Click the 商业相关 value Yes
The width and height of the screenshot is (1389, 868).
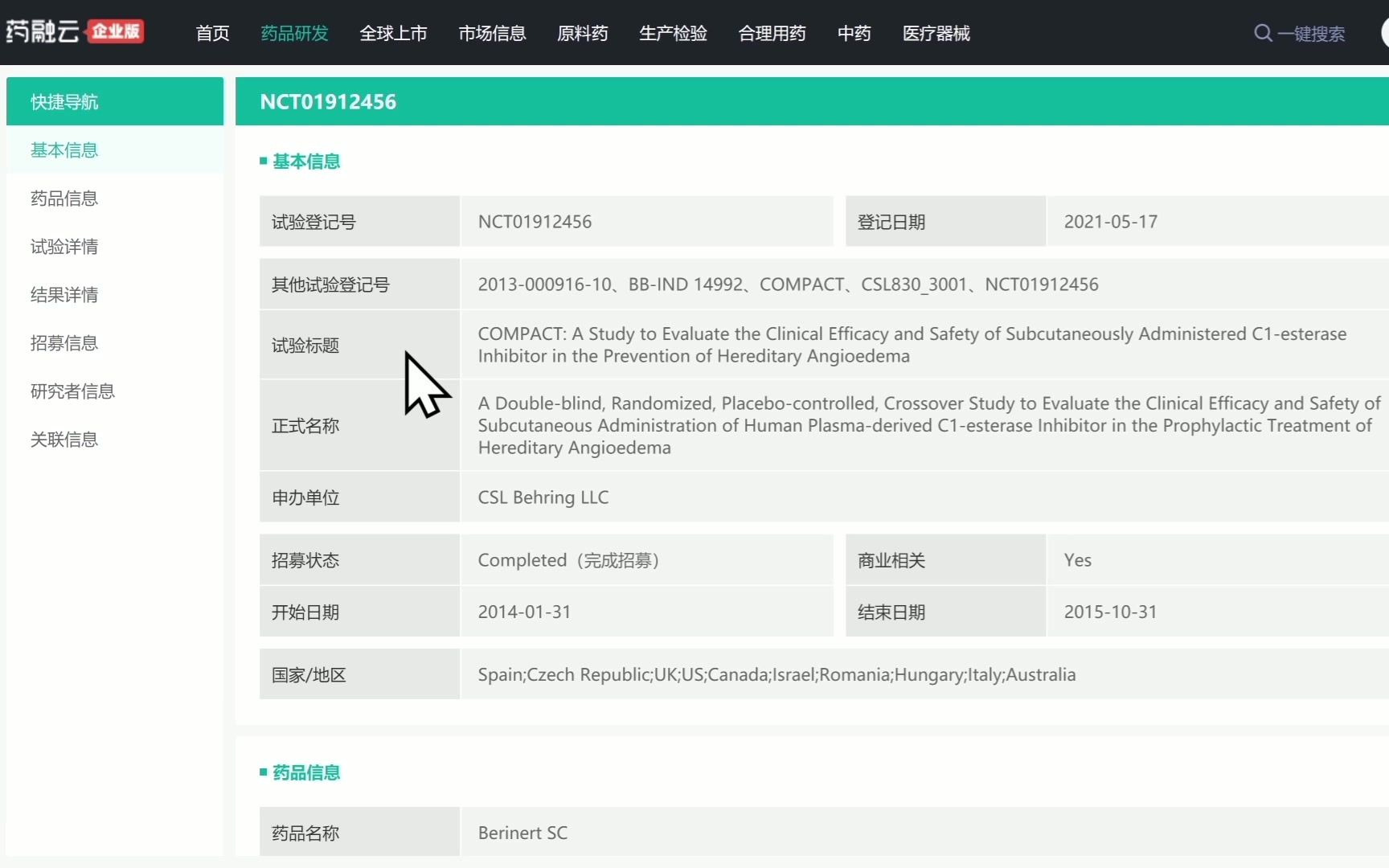click(1078, 560)
